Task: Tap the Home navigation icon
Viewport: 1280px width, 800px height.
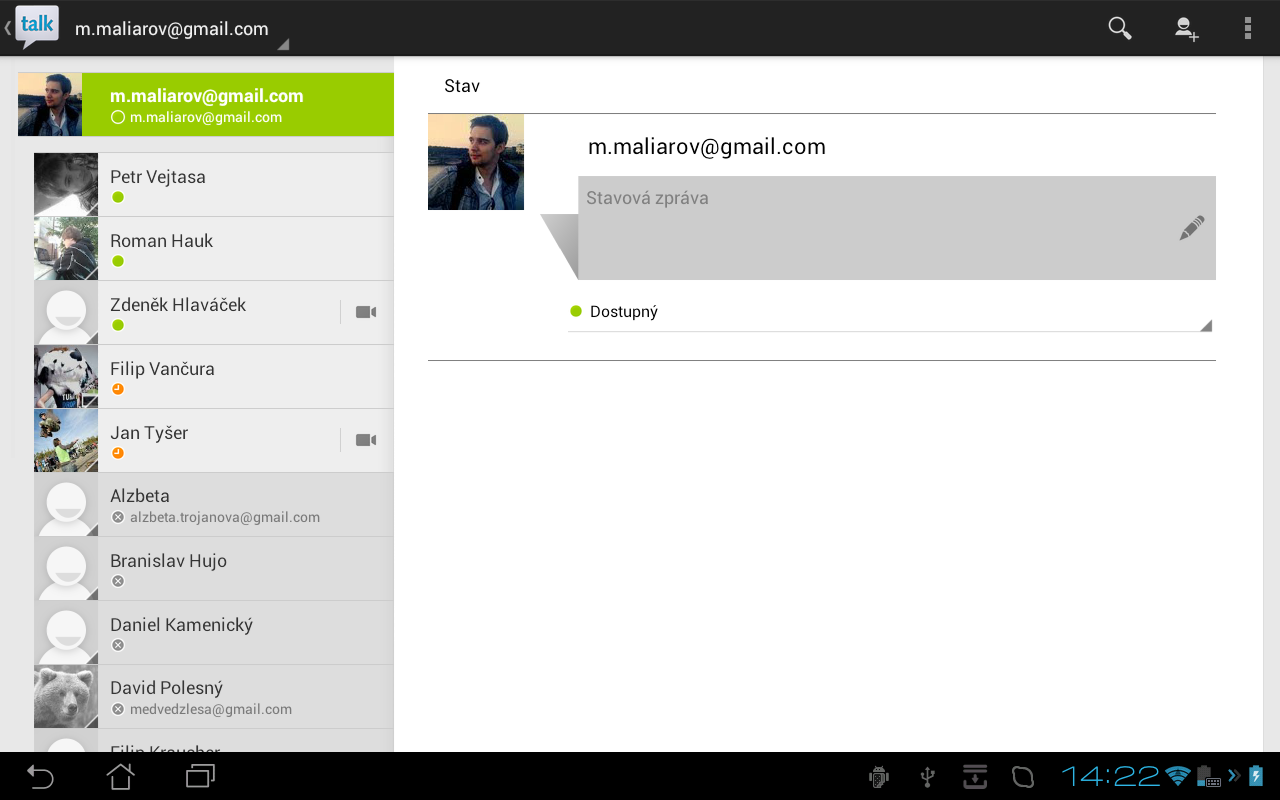Action: coord(120,776)
